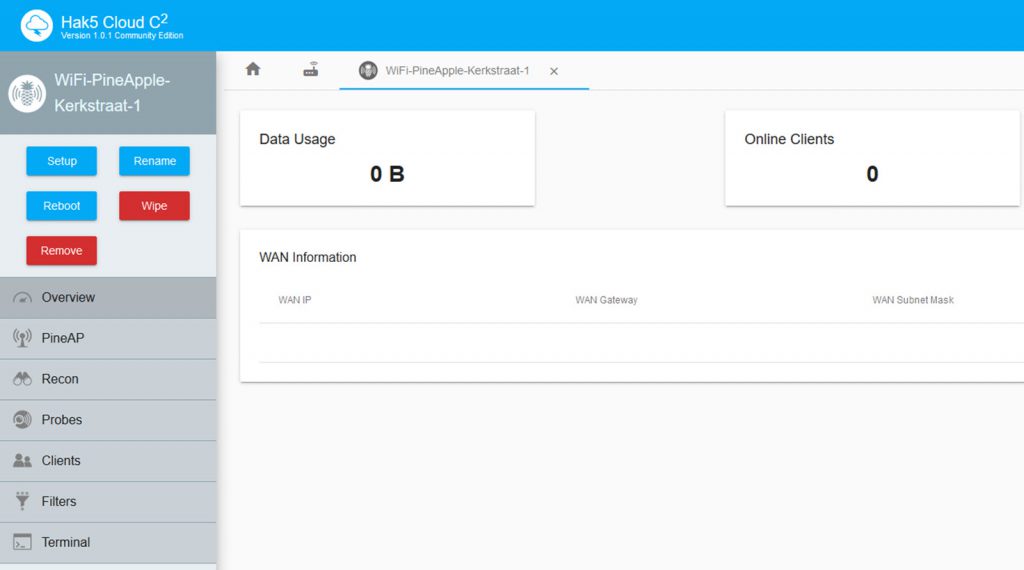Click the Clients people icon
Viewport: 1024px width, 570px height.
click(22, 461)
